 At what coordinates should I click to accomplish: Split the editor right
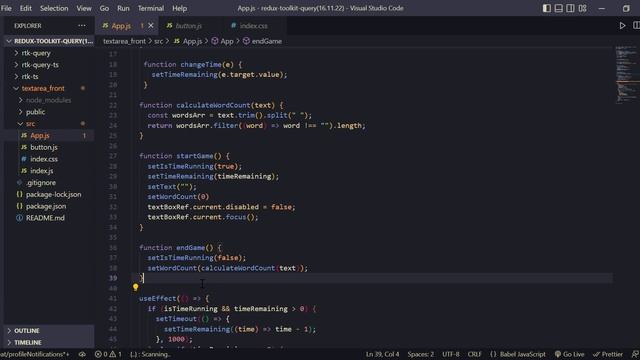[x=636, y=26]
